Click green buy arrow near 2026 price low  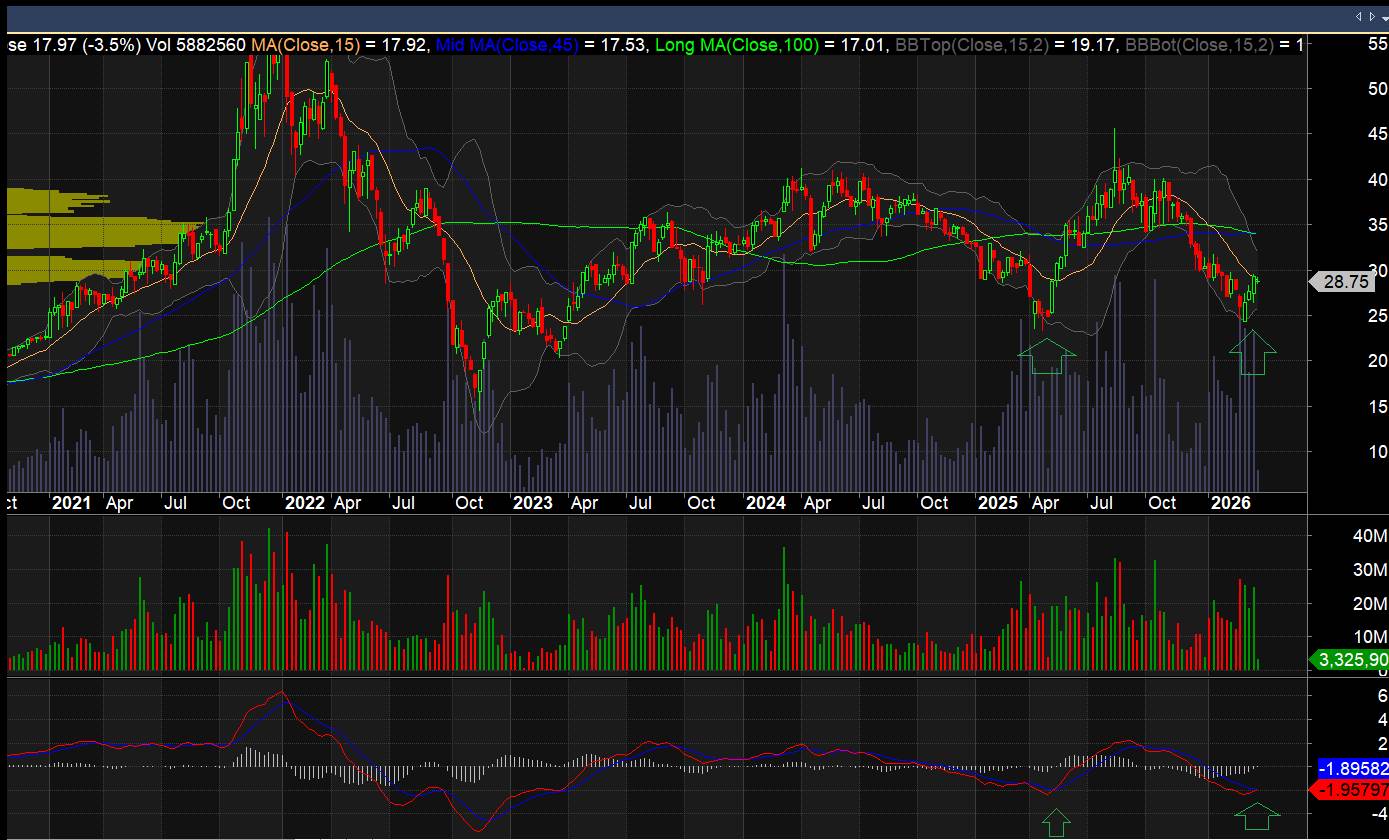(1252, 353)
